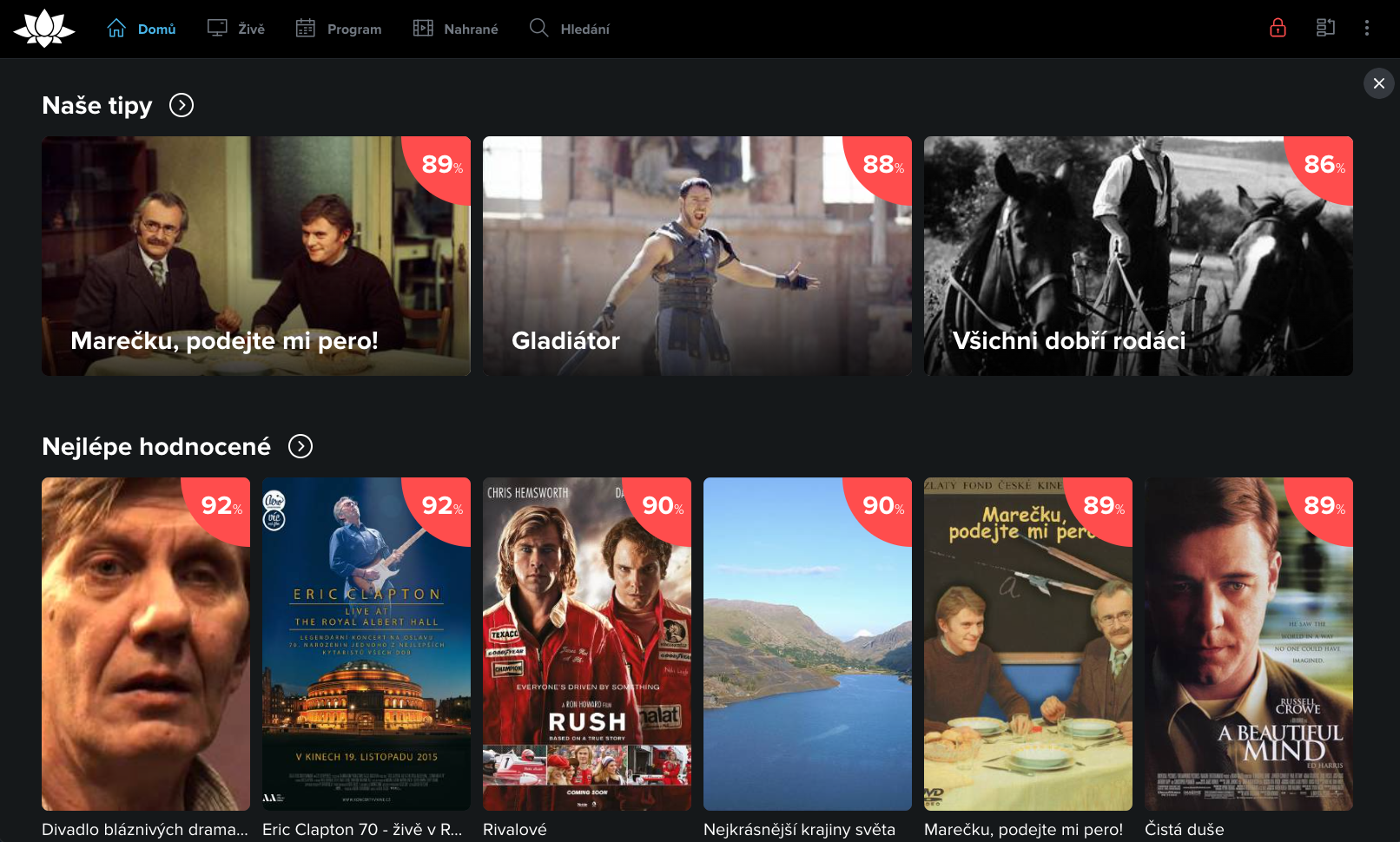Expand Naše tipy with the arrow
The image size is (1400, 842).
tap(182, 105)
